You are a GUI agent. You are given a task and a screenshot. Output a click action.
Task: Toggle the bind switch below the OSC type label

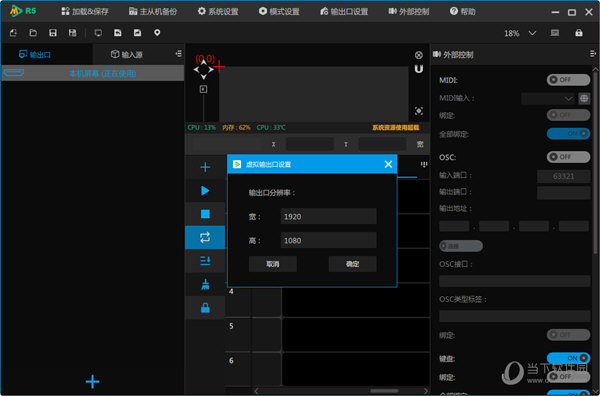[568, 335]
